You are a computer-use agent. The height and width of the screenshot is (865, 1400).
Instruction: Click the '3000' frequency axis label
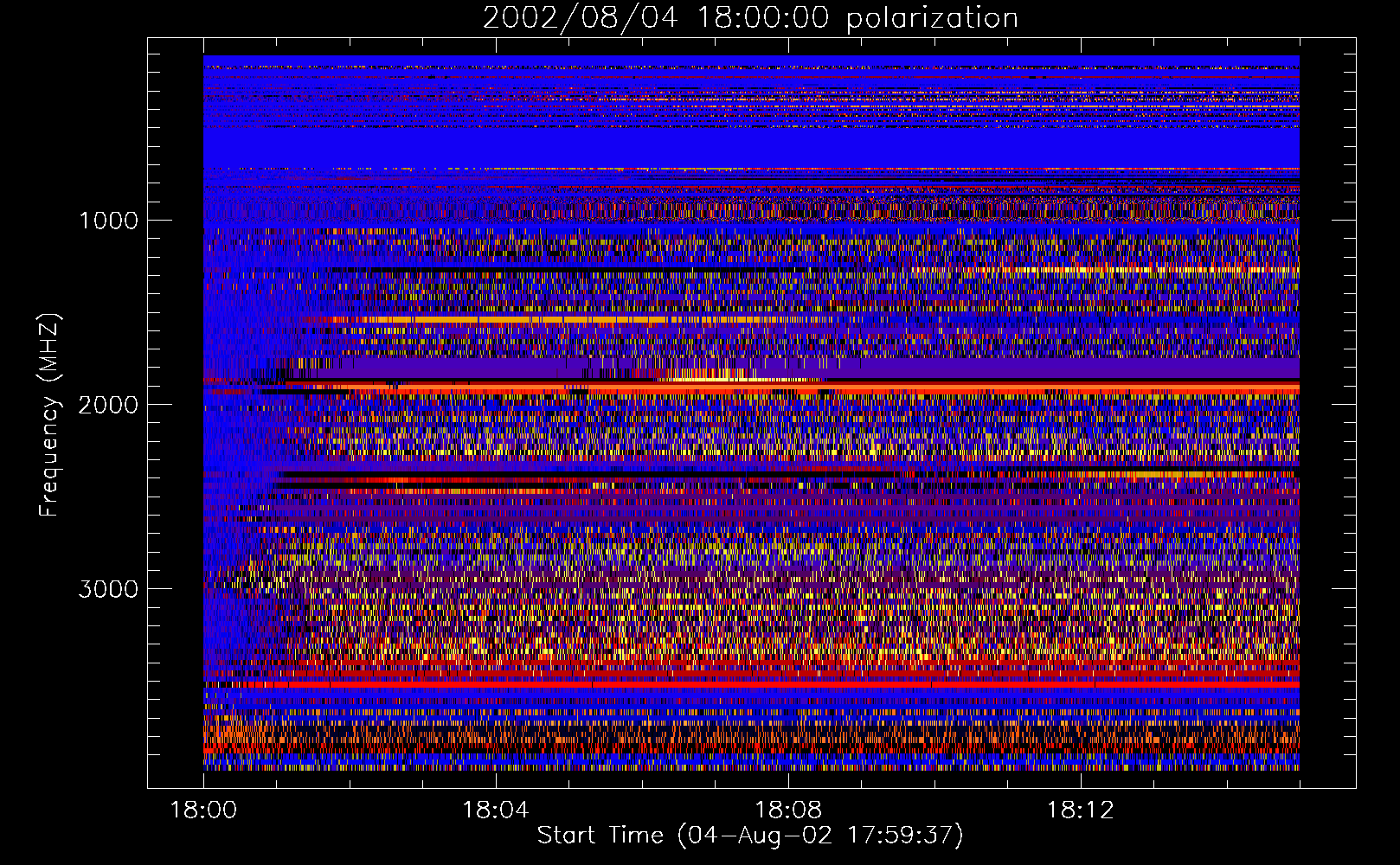click(x=108, y=589)
